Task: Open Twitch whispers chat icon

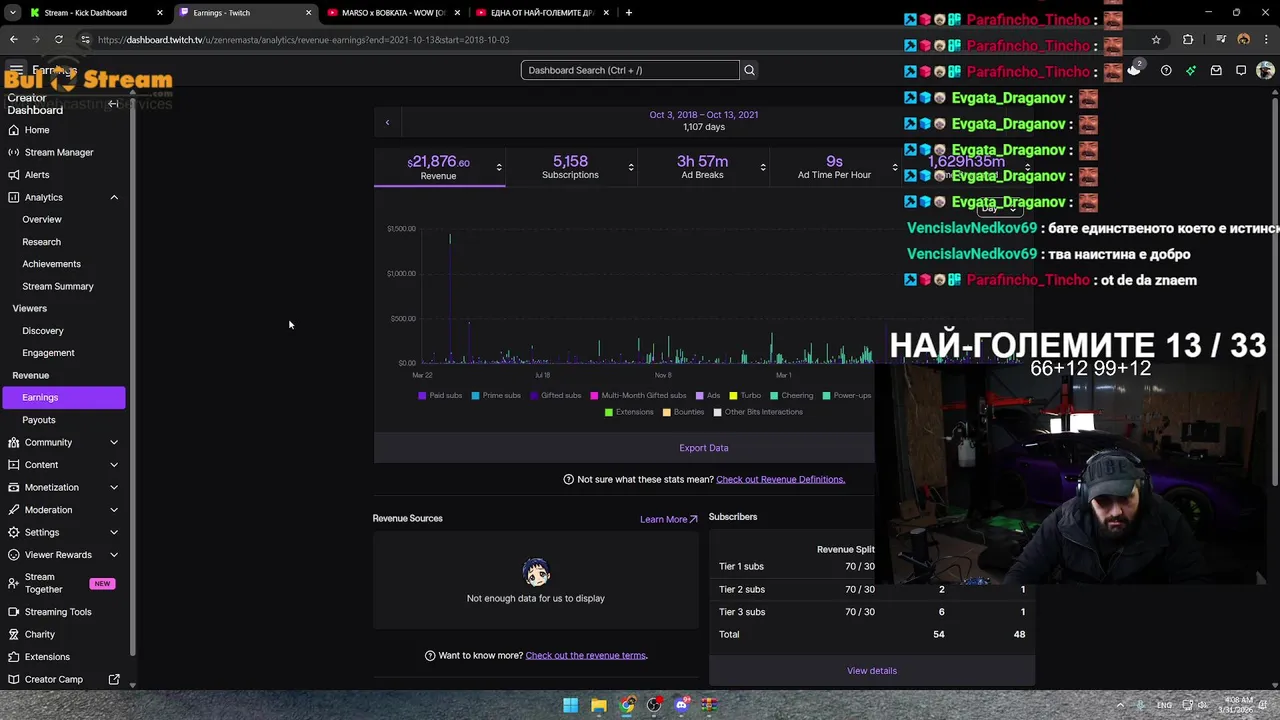Action: (1241, 70)
